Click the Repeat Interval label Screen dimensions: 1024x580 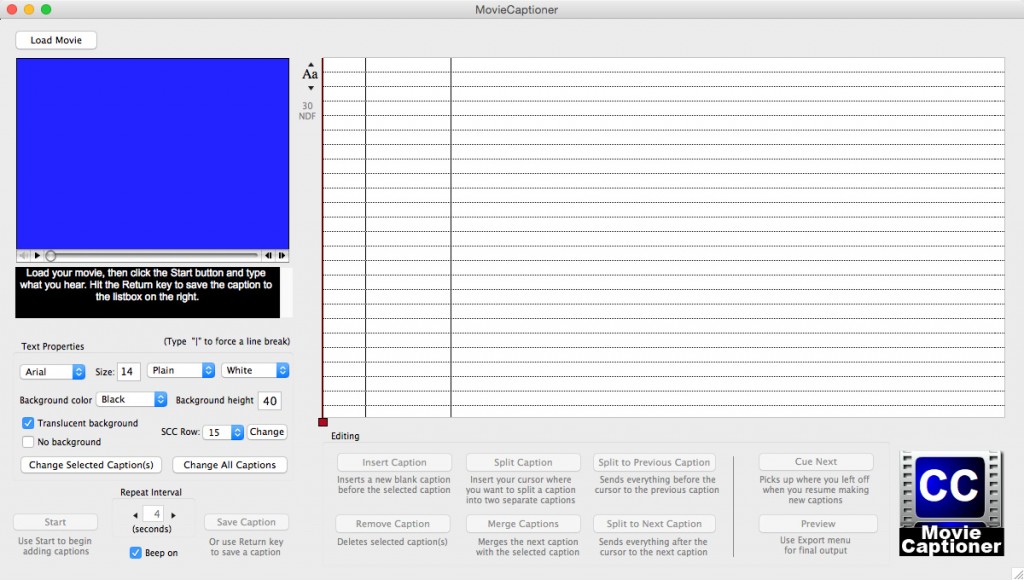(x=151, y=492)
